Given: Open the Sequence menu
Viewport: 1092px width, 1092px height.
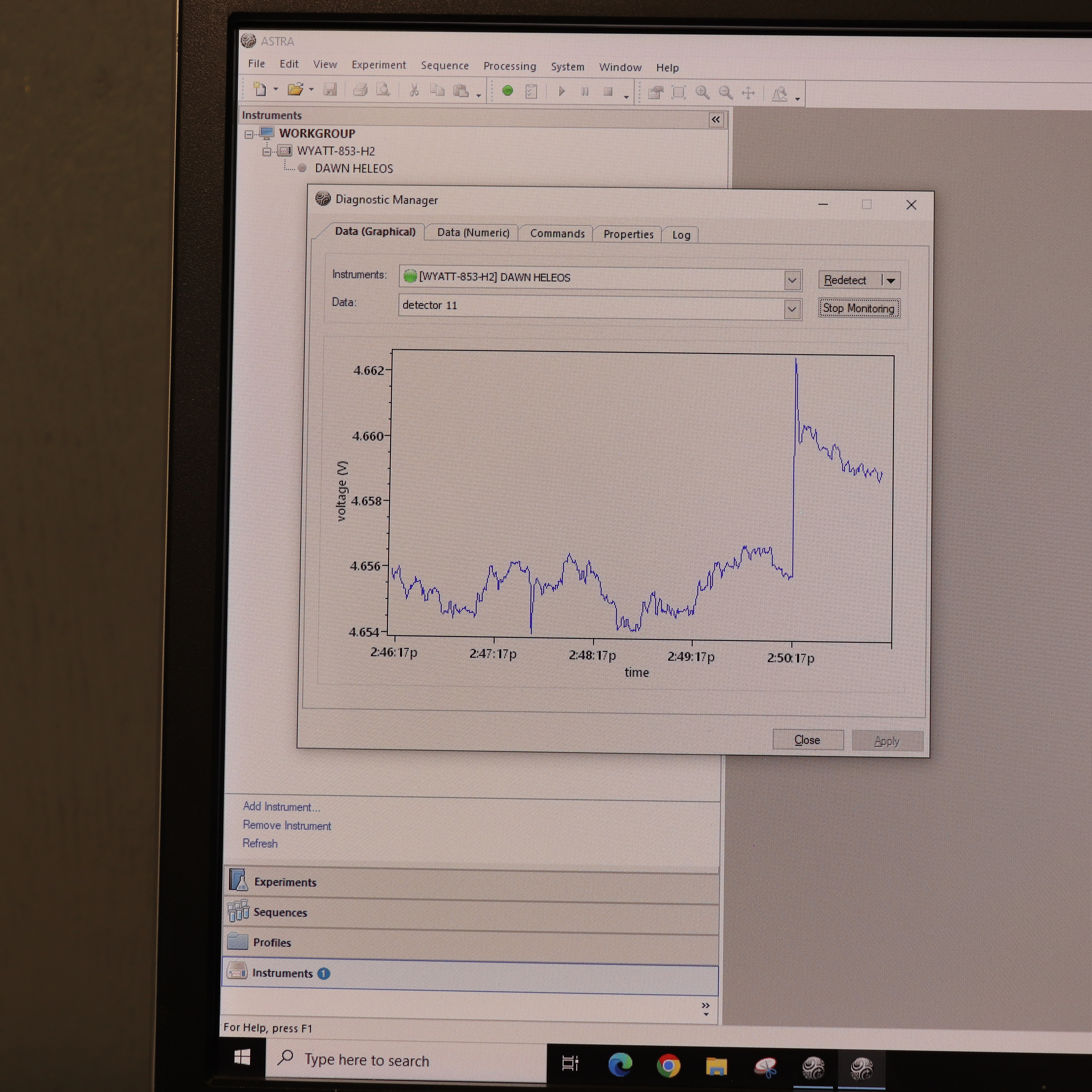Looking at the screenshot, I should (445, 66).
